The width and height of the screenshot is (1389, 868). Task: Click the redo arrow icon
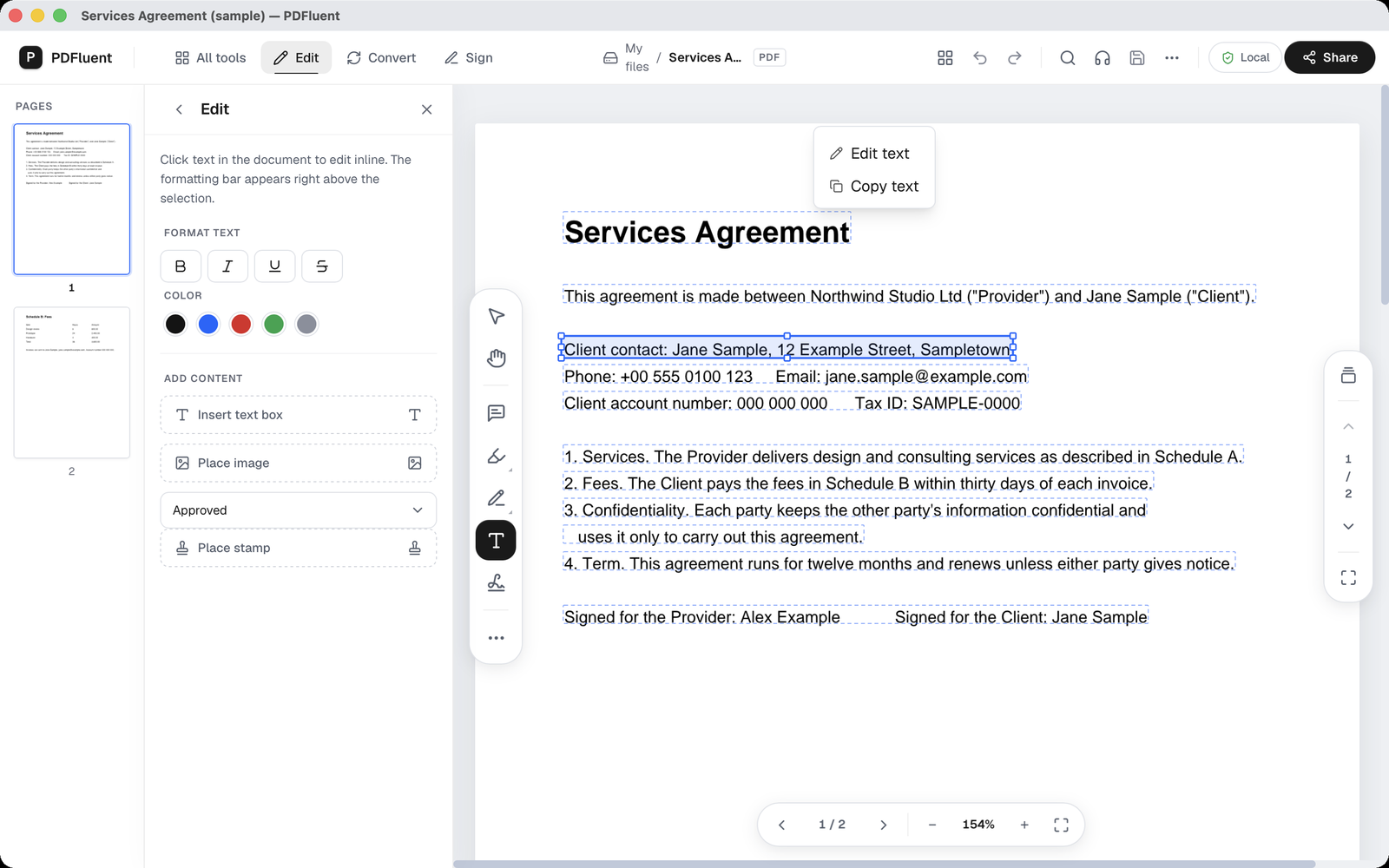point(1015,57)
